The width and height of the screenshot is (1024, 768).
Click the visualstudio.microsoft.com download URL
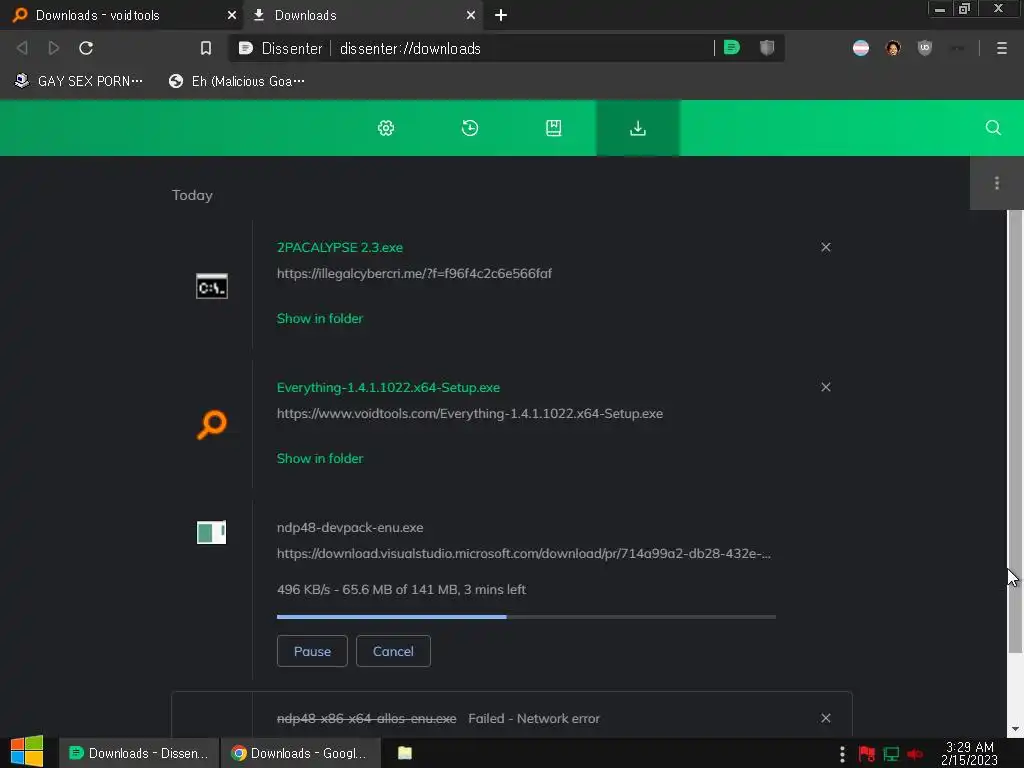pos(524,554)
